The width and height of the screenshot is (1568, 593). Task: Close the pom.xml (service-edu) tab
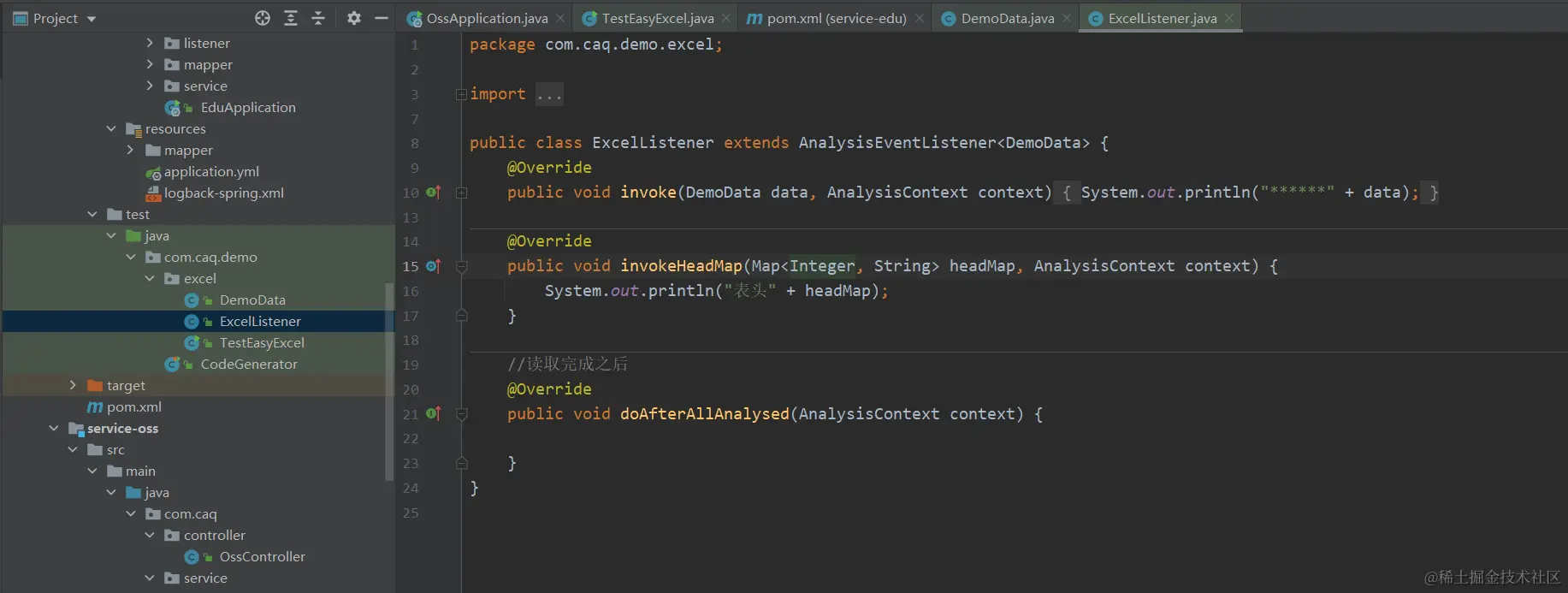pos(920,18)
